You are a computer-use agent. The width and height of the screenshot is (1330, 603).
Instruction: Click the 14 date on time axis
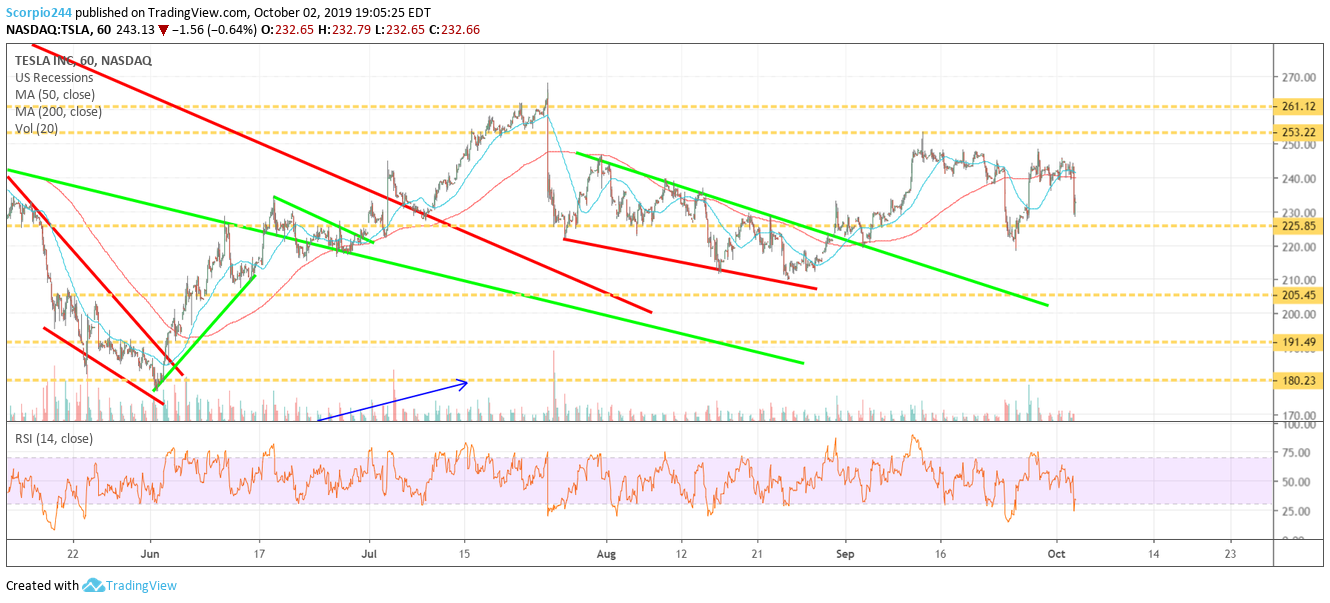[x=1152, y=552]
